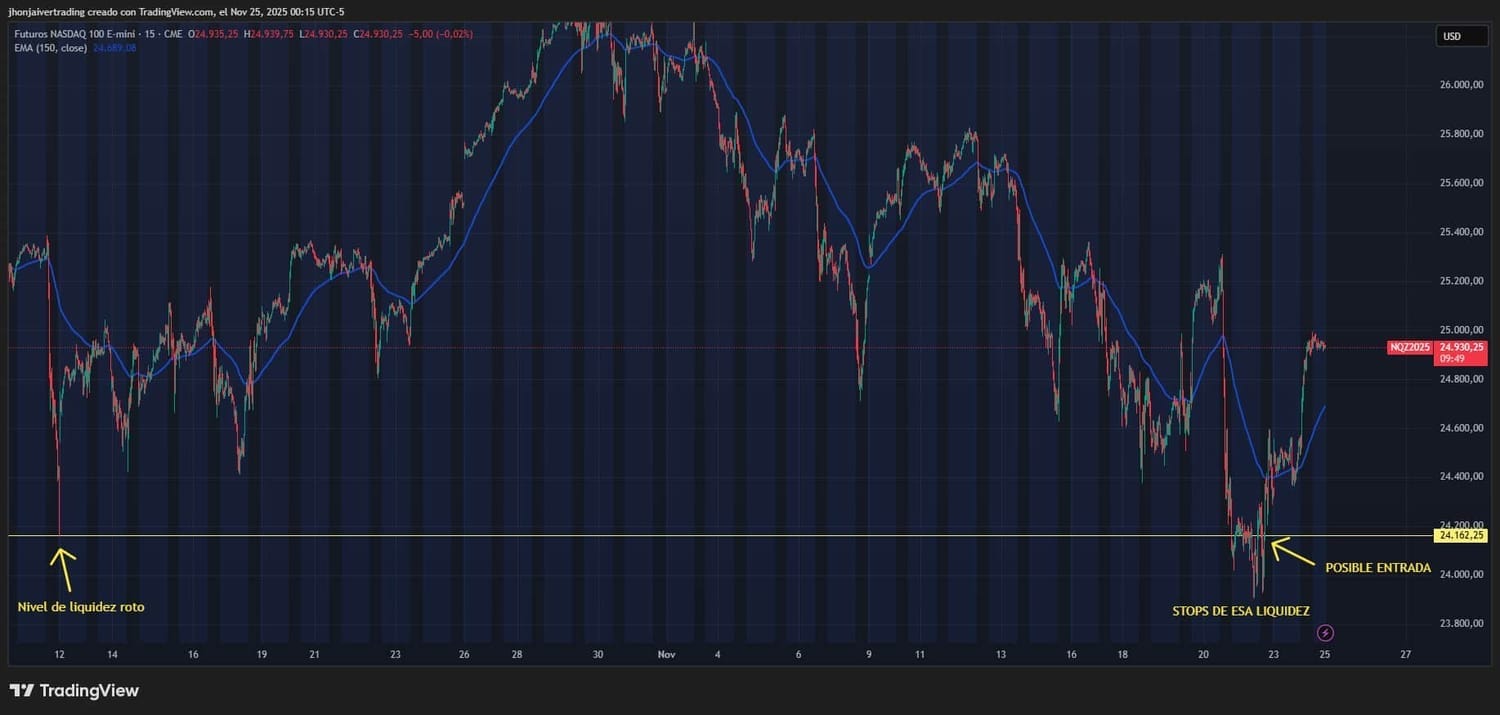Click the 23.800,00 price axis label

pos(1460,623)
